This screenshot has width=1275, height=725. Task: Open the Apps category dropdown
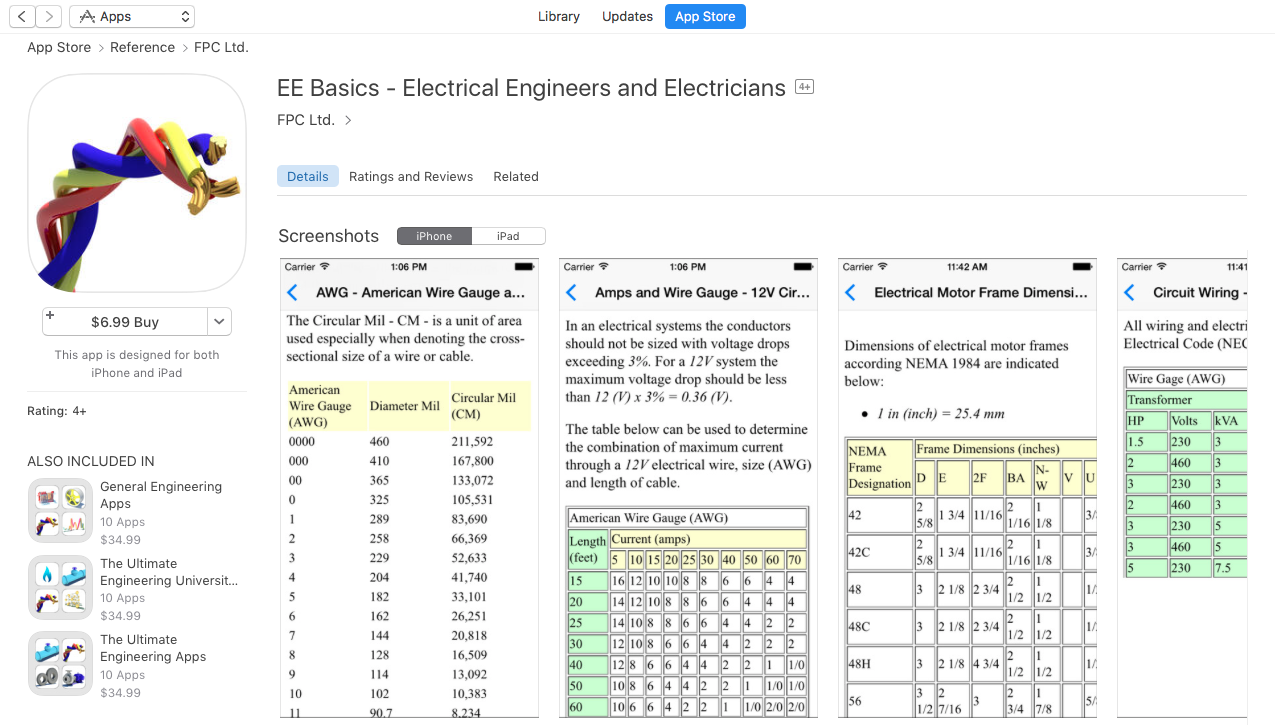click(132, 16)
